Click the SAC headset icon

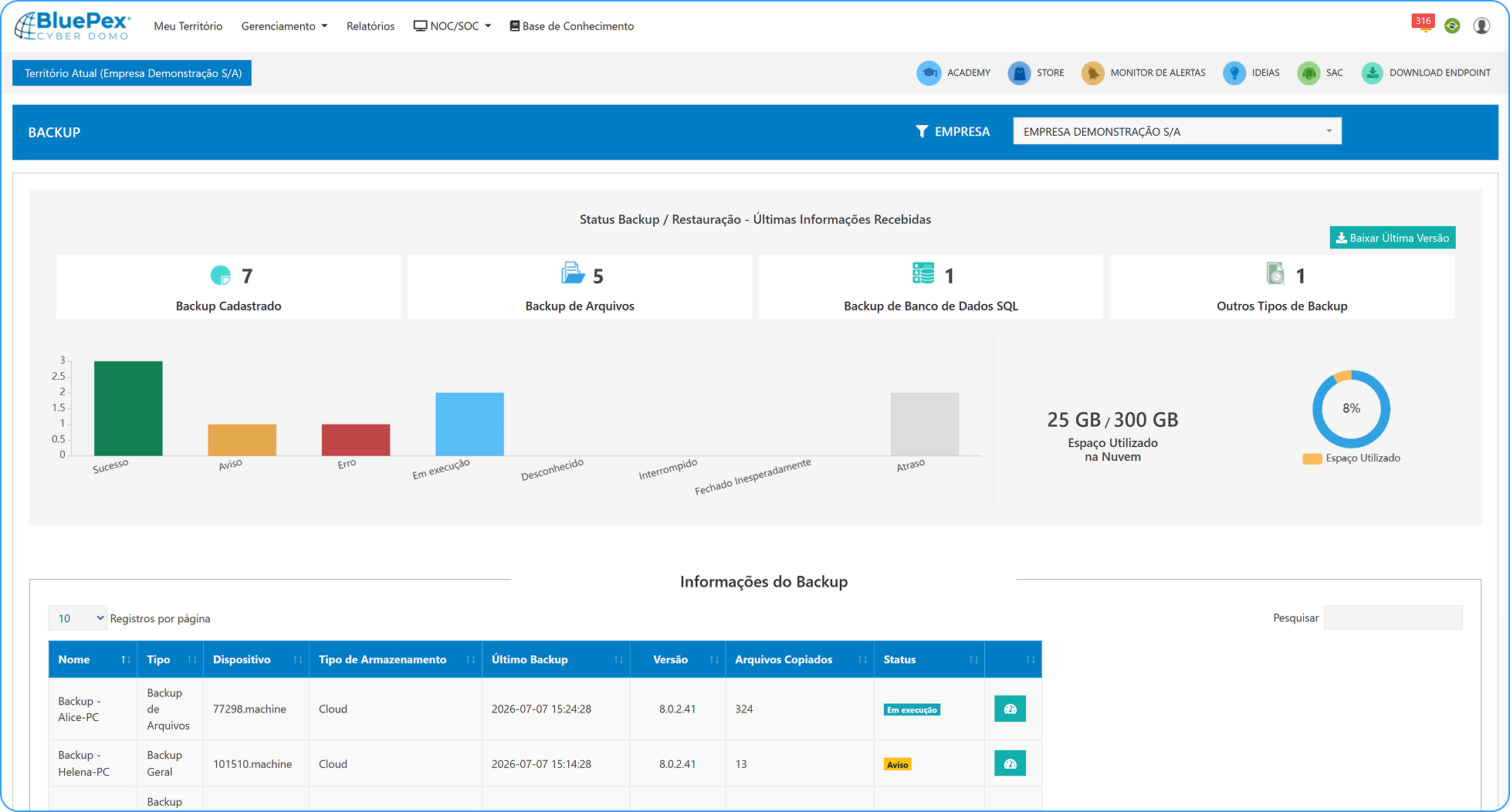click(x=1309, y=73)
